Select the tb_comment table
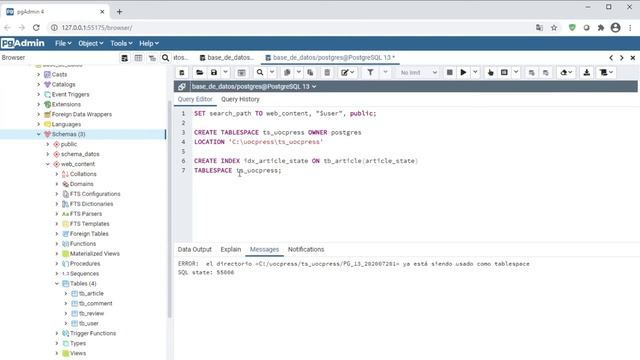Viewport: 640px width, 360px height. click(96, 303)
